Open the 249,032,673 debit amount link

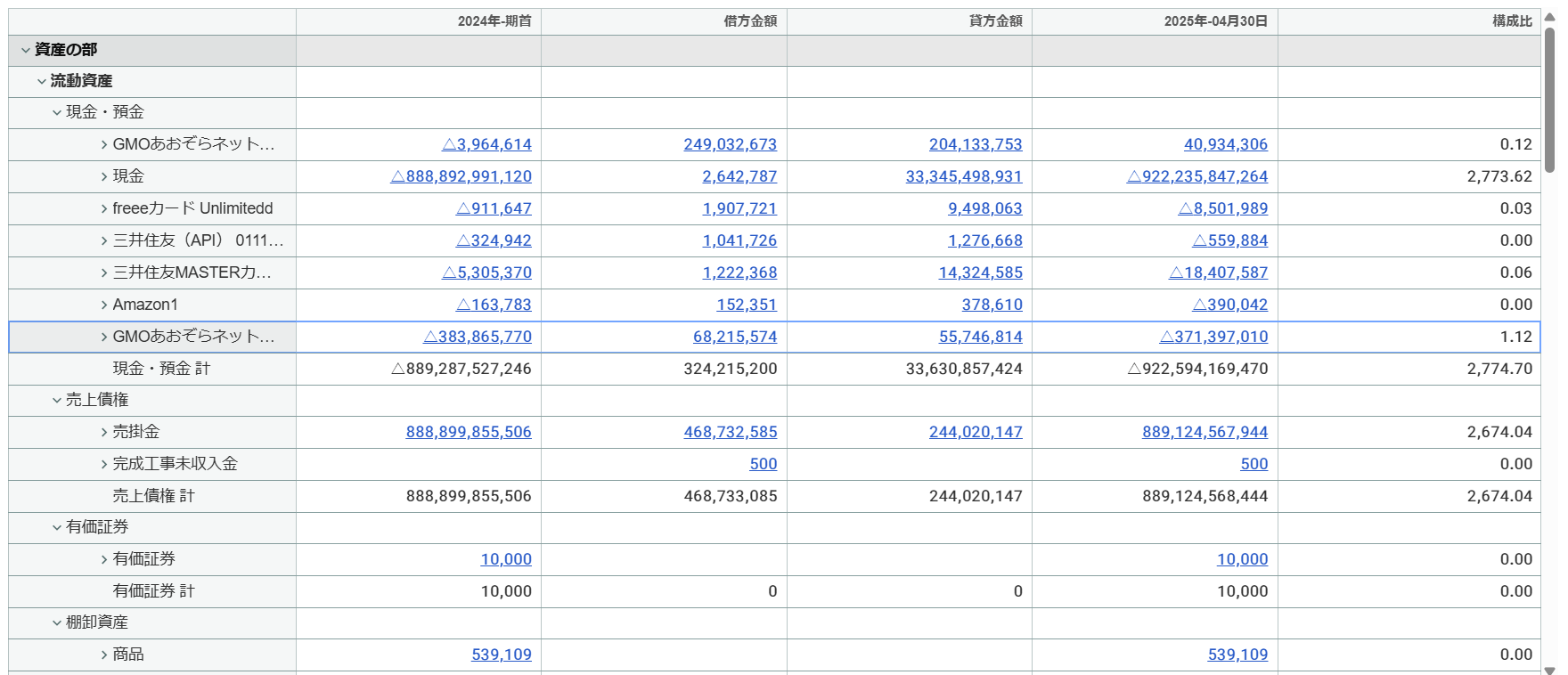point(731,144)
